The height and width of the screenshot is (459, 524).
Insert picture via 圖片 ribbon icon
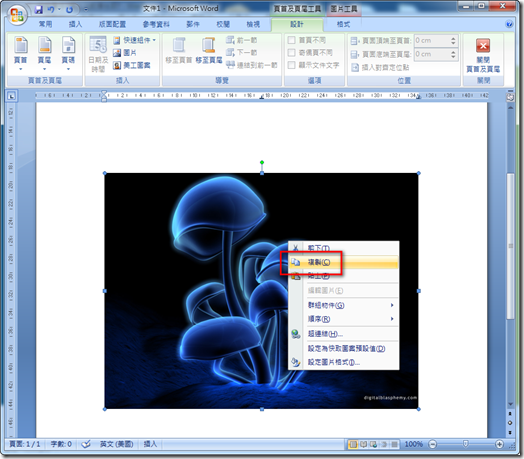124,52
